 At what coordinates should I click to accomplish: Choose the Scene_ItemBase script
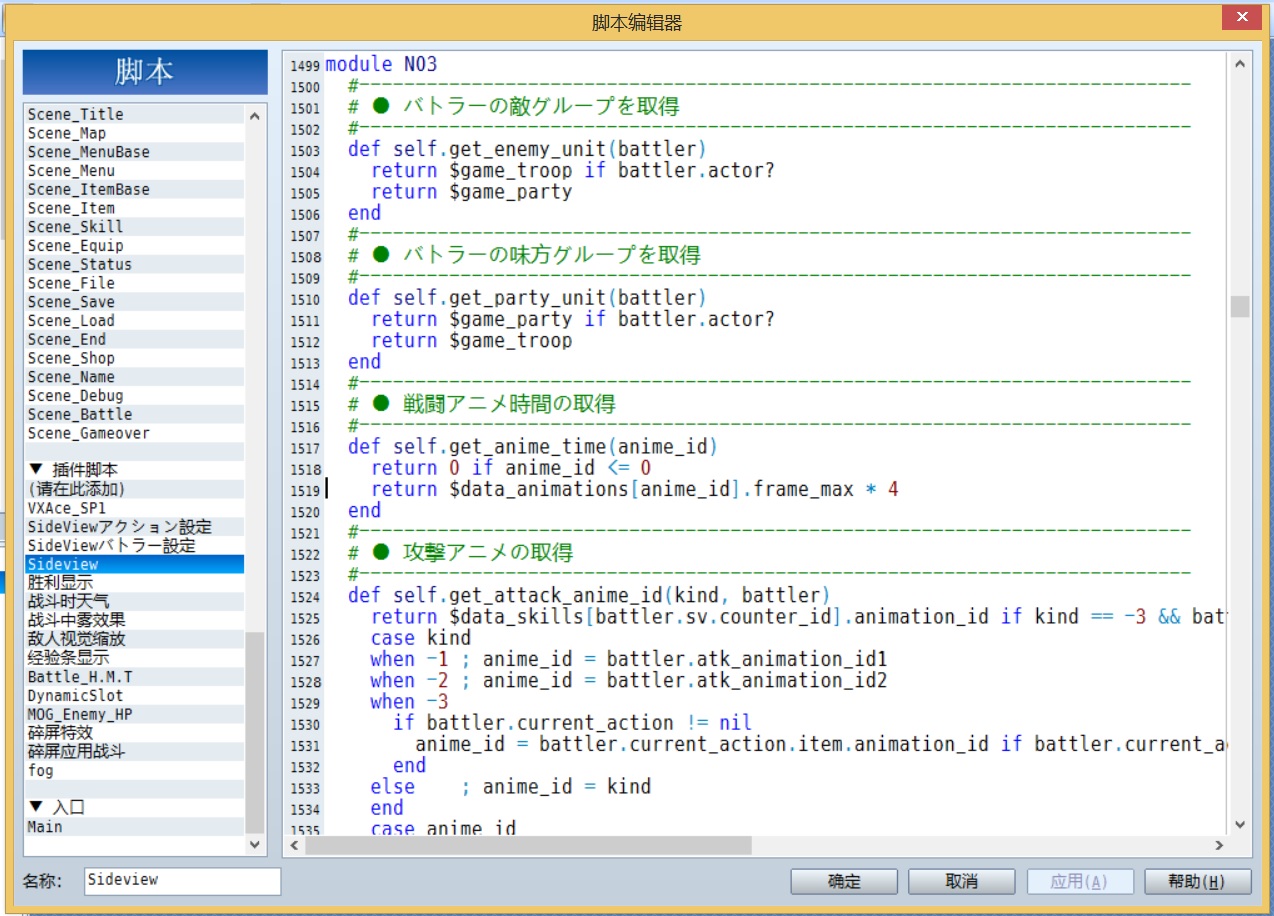(x=134, y=190)
